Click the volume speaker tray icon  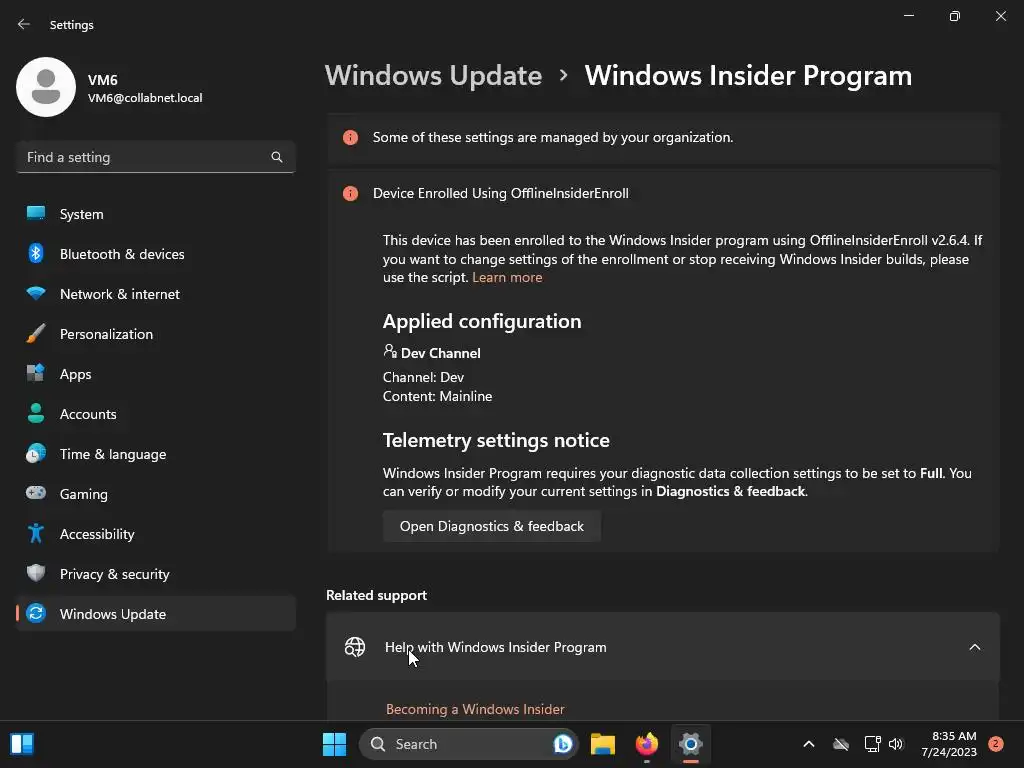(x=896, y=744)
